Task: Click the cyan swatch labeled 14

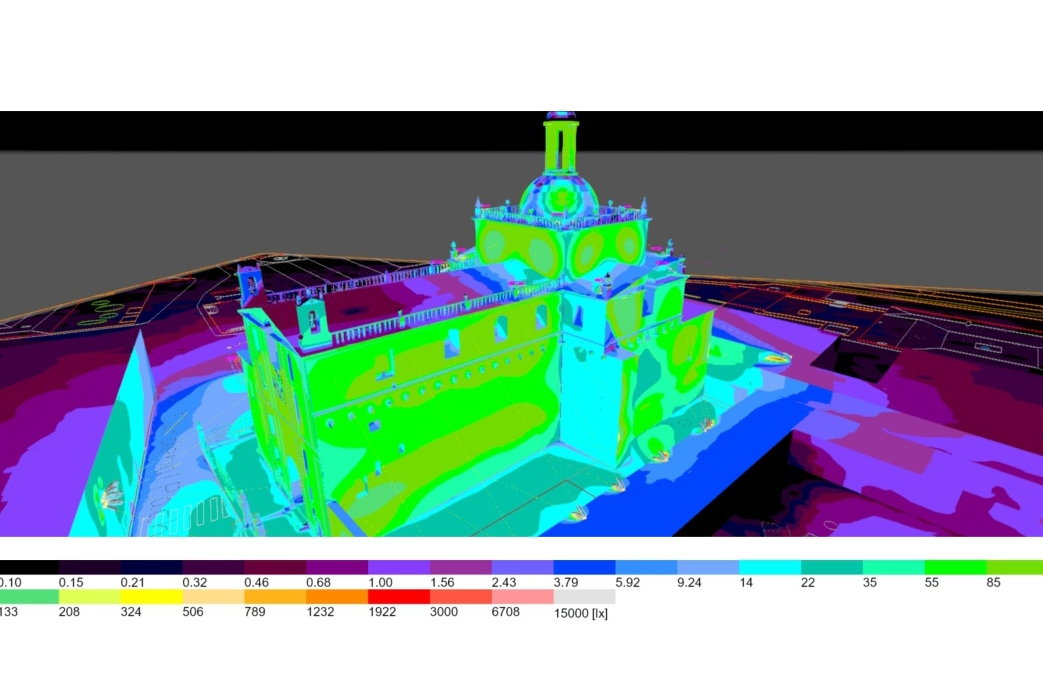Action: (770, 567)
